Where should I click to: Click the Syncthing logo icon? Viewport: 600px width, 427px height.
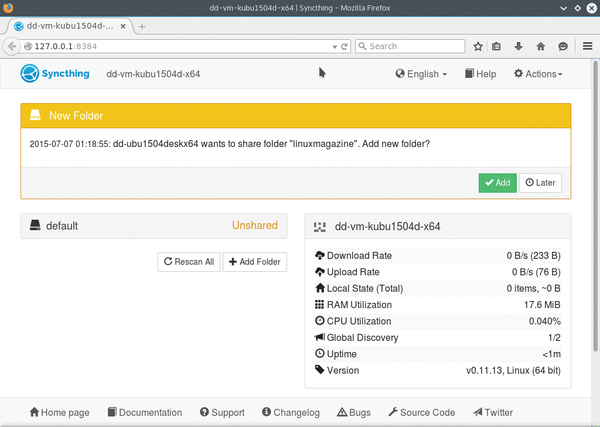click(29, 73)
